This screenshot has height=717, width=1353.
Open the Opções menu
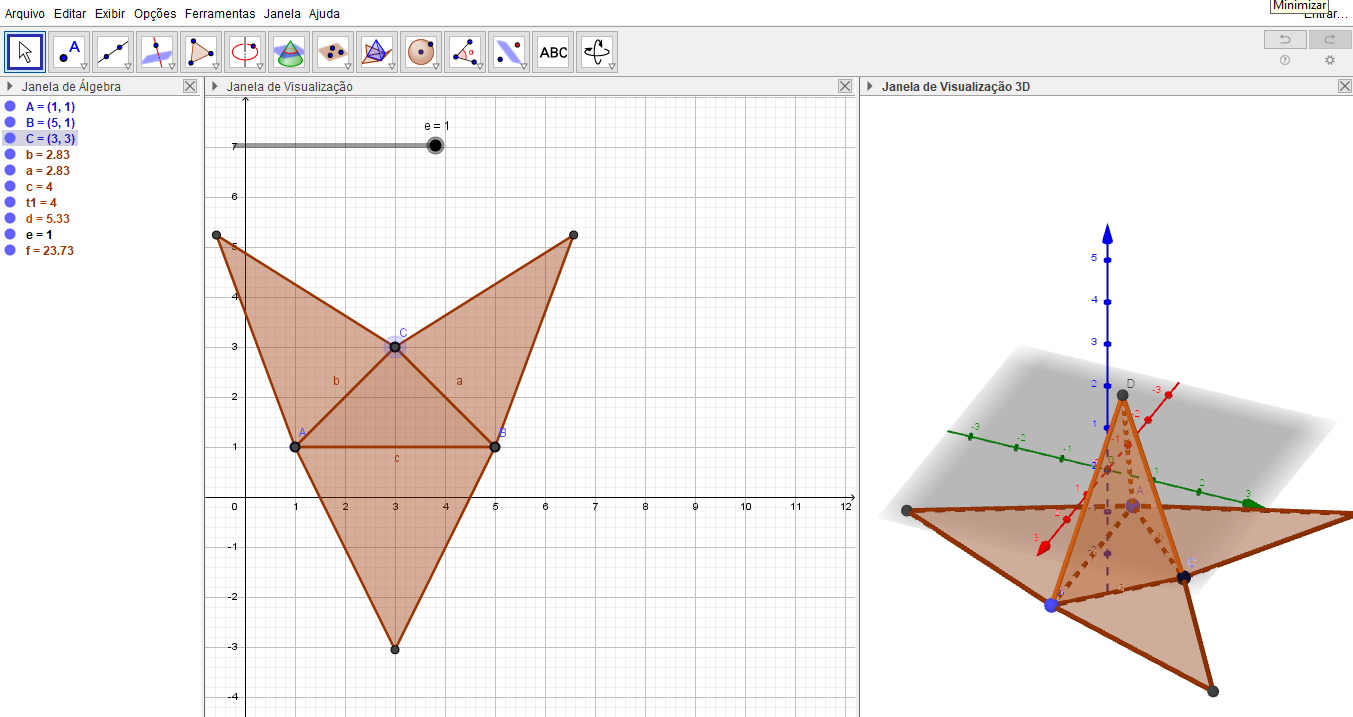tap(155, 14)
